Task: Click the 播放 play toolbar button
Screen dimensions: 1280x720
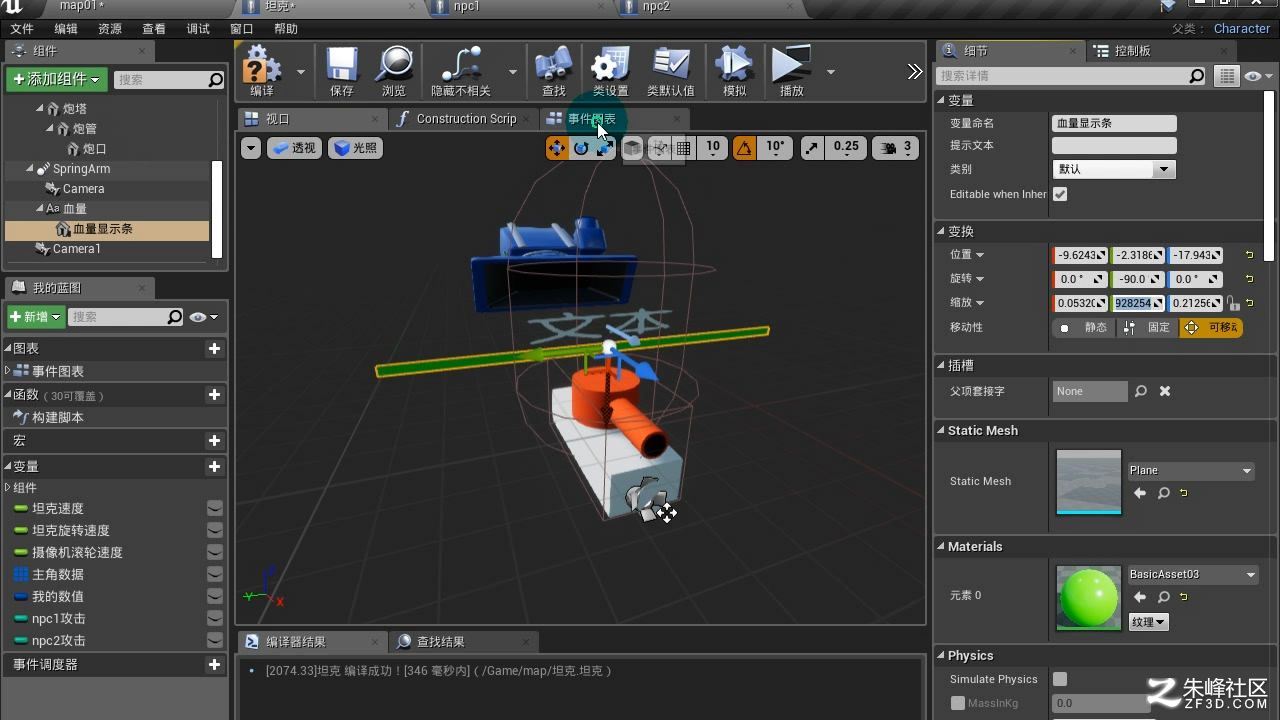Action: coord(791,71)
